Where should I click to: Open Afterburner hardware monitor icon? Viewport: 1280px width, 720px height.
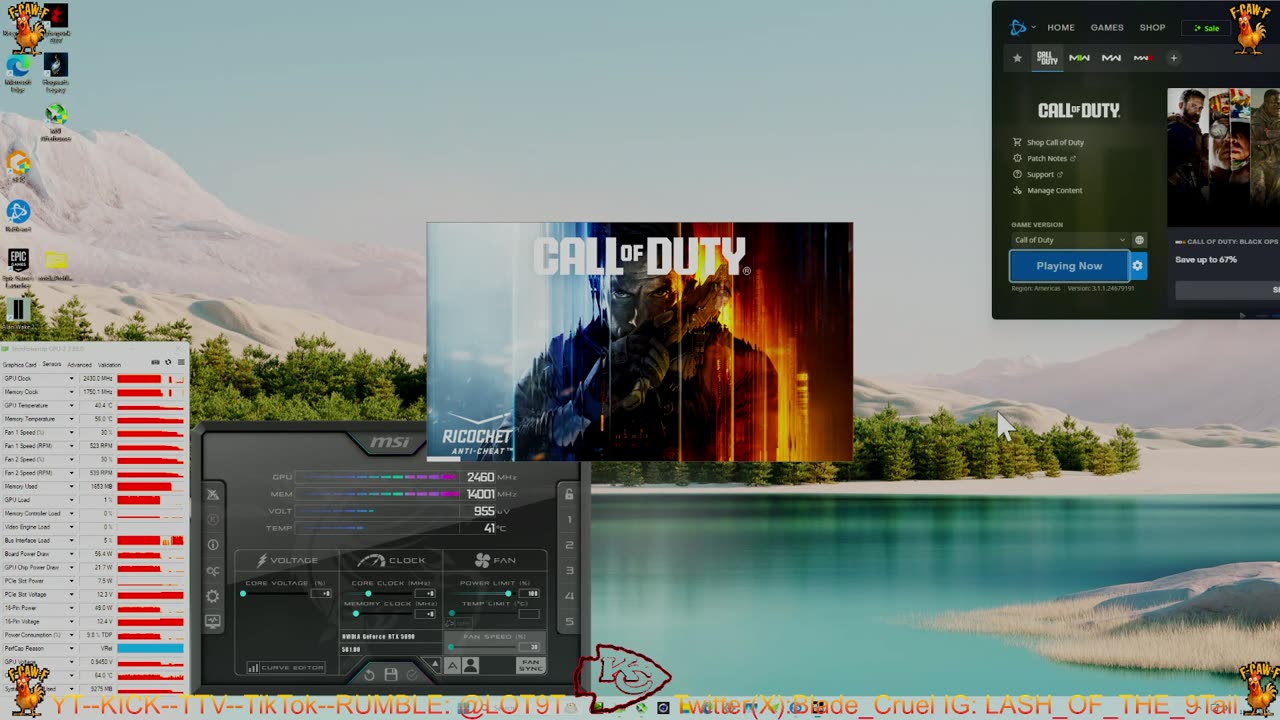pos(213,621)
